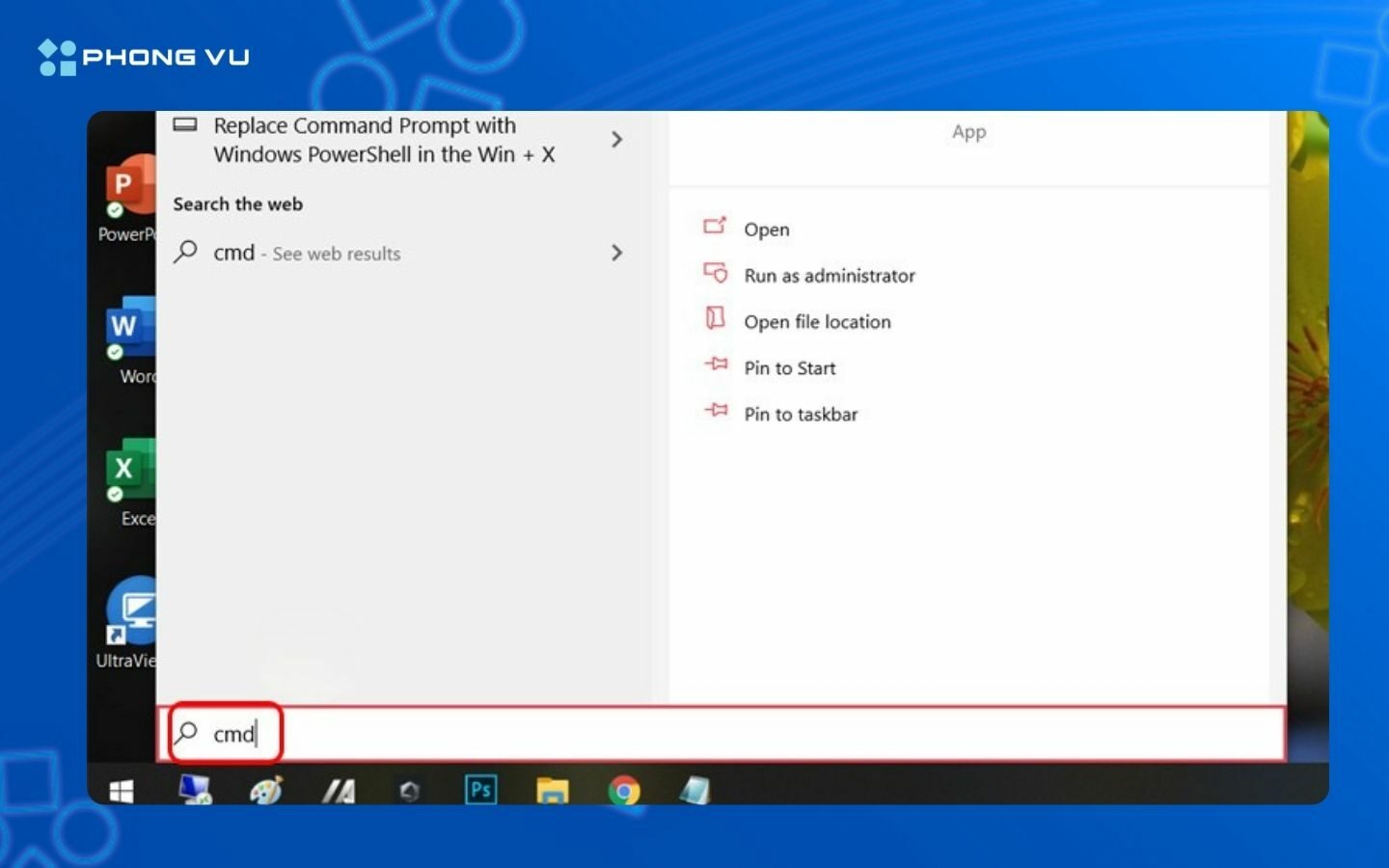Click the Search the web heading

point(238,204)
